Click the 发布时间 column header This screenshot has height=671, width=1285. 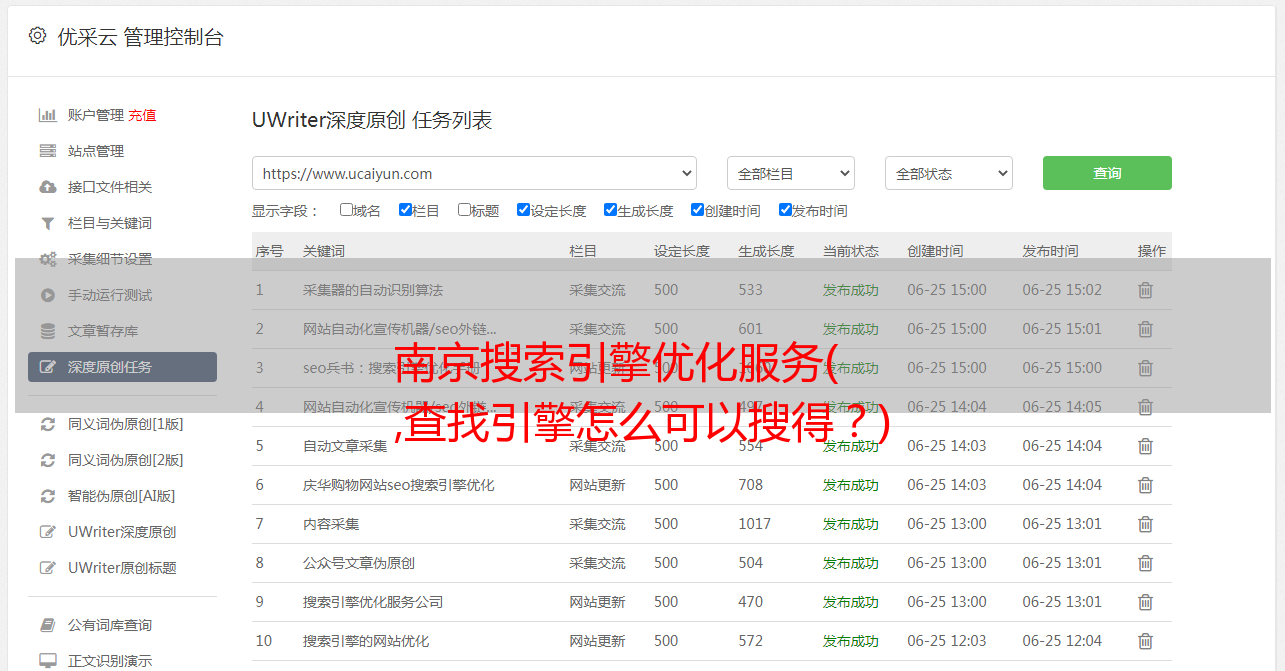point(1050,251)
